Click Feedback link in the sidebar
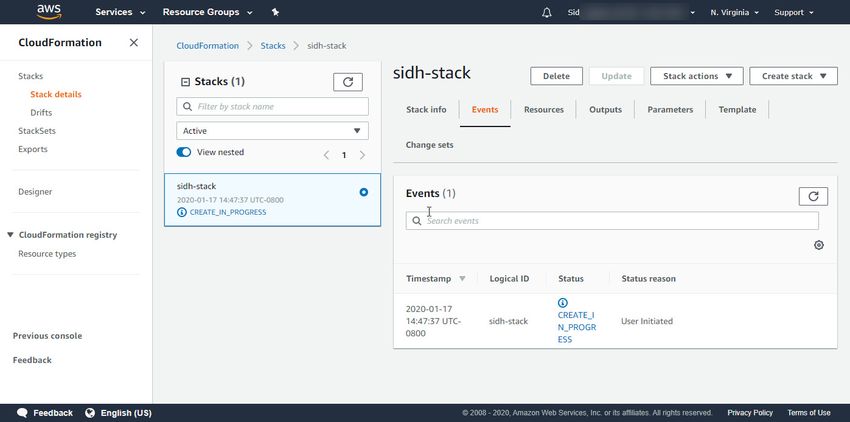The height and width of the screenshot is (422, 850). (x=32, y=360)
